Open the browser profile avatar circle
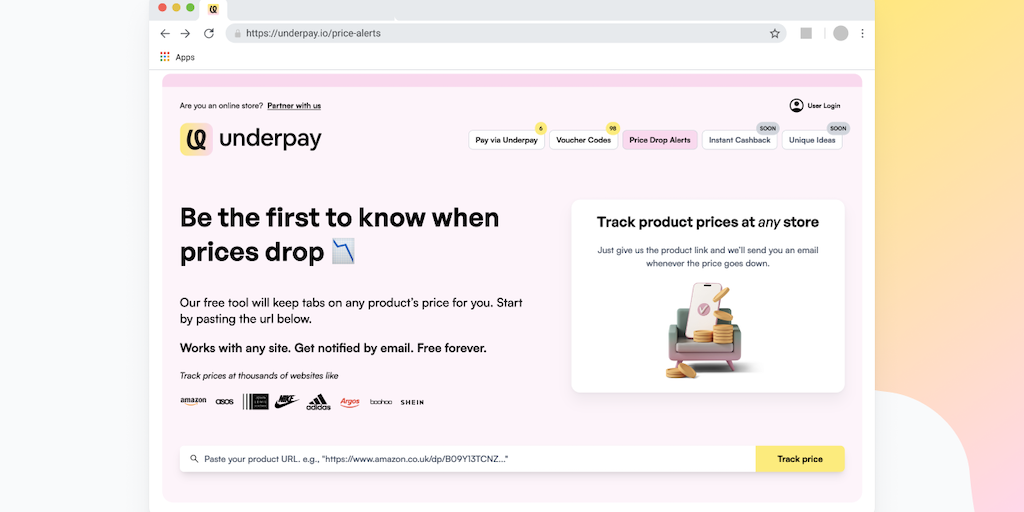This screenshot has height=512, width=1024. tap(840, 33)
